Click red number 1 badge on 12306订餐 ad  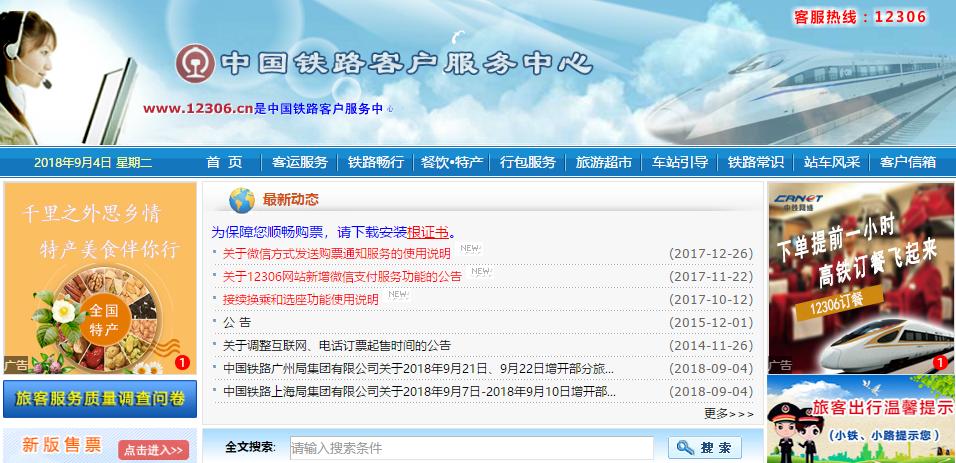coord(940,364)
